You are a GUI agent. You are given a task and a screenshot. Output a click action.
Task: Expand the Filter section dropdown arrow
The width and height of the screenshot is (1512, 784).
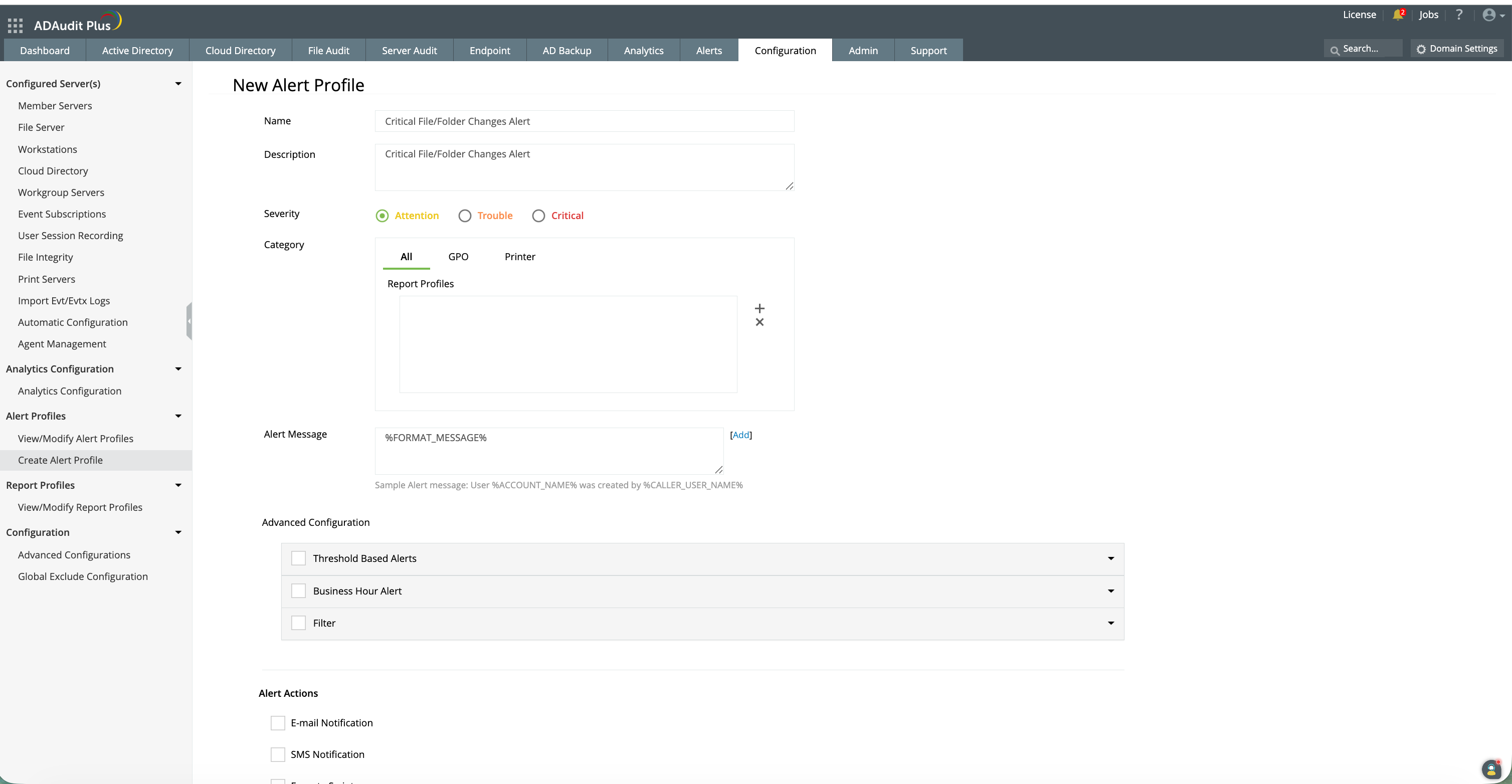coord(1110,623)
